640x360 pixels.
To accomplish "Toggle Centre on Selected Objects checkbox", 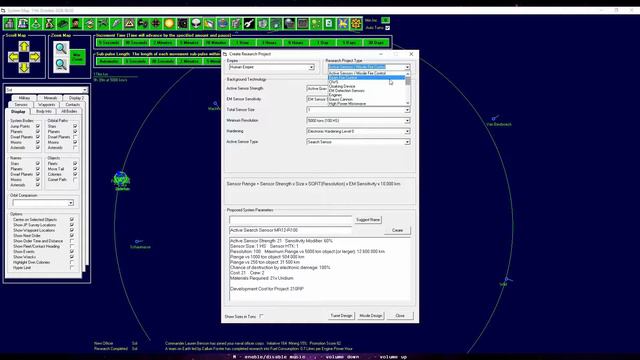I will (x=72, y=220).
